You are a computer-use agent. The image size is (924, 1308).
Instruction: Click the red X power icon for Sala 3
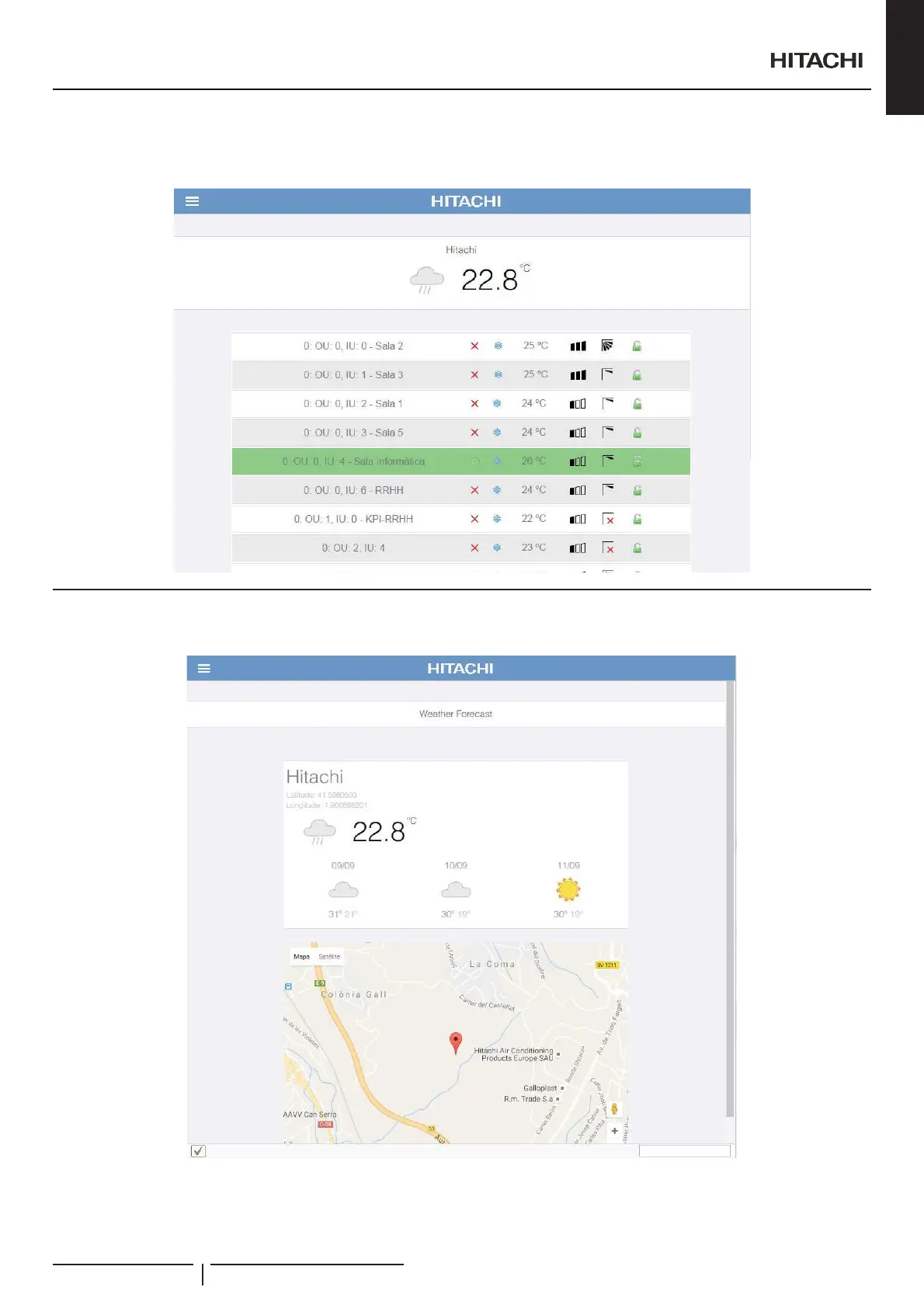tap(474, 375)
